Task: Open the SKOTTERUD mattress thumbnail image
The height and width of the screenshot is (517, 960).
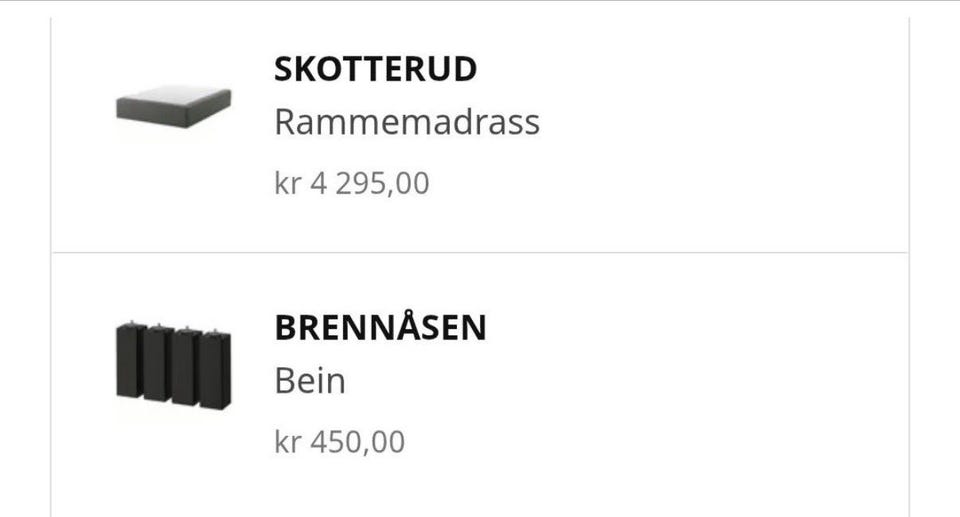Action: (174, 107)
